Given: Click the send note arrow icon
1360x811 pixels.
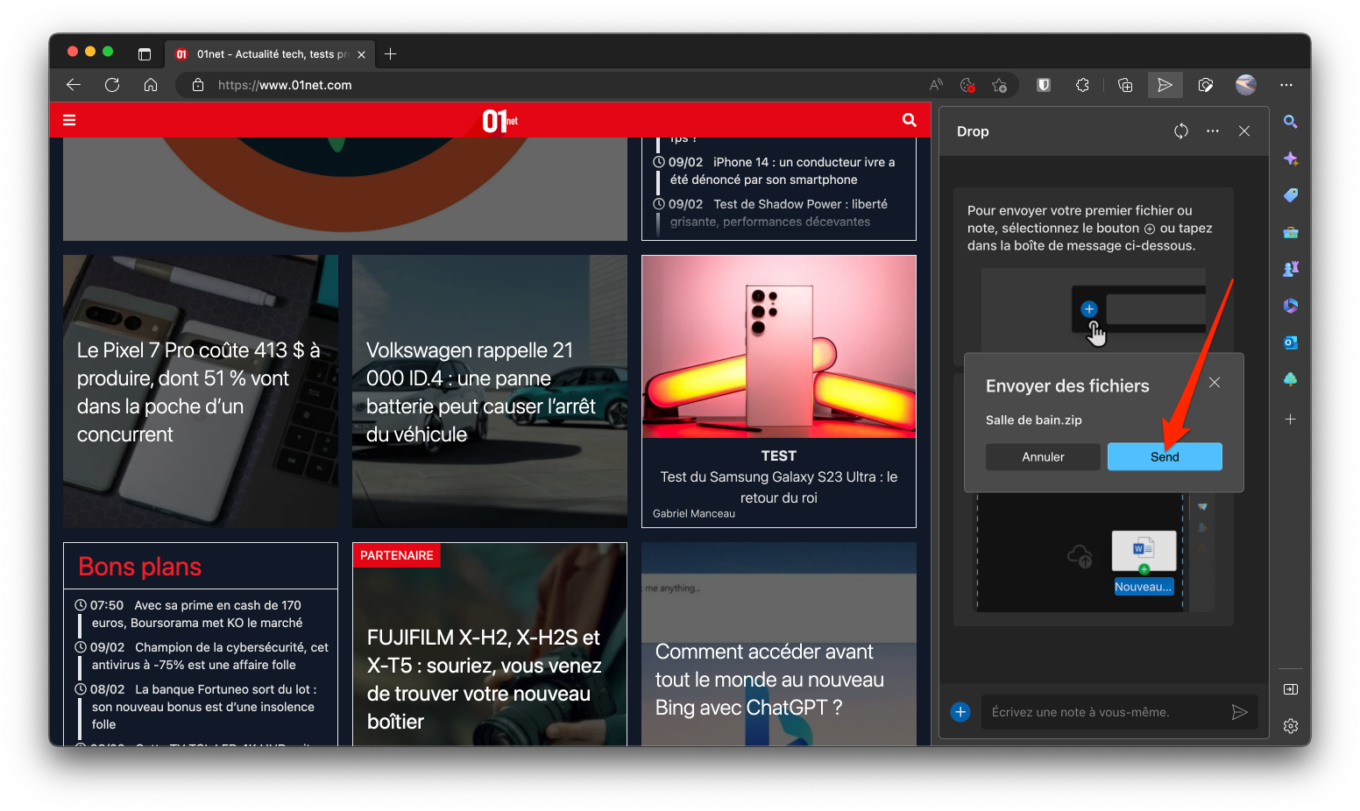Looking at the screenshot, I should pos(1240,712).
